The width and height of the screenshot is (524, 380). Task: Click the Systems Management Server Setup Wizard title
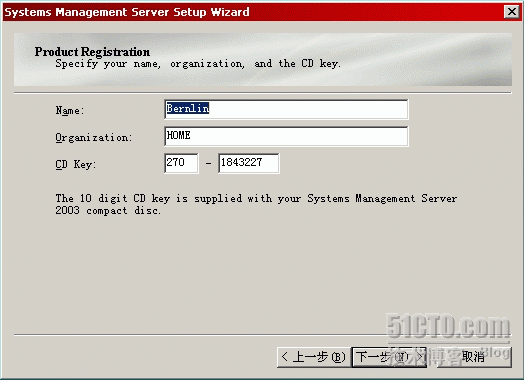click(x=127, y=12)
